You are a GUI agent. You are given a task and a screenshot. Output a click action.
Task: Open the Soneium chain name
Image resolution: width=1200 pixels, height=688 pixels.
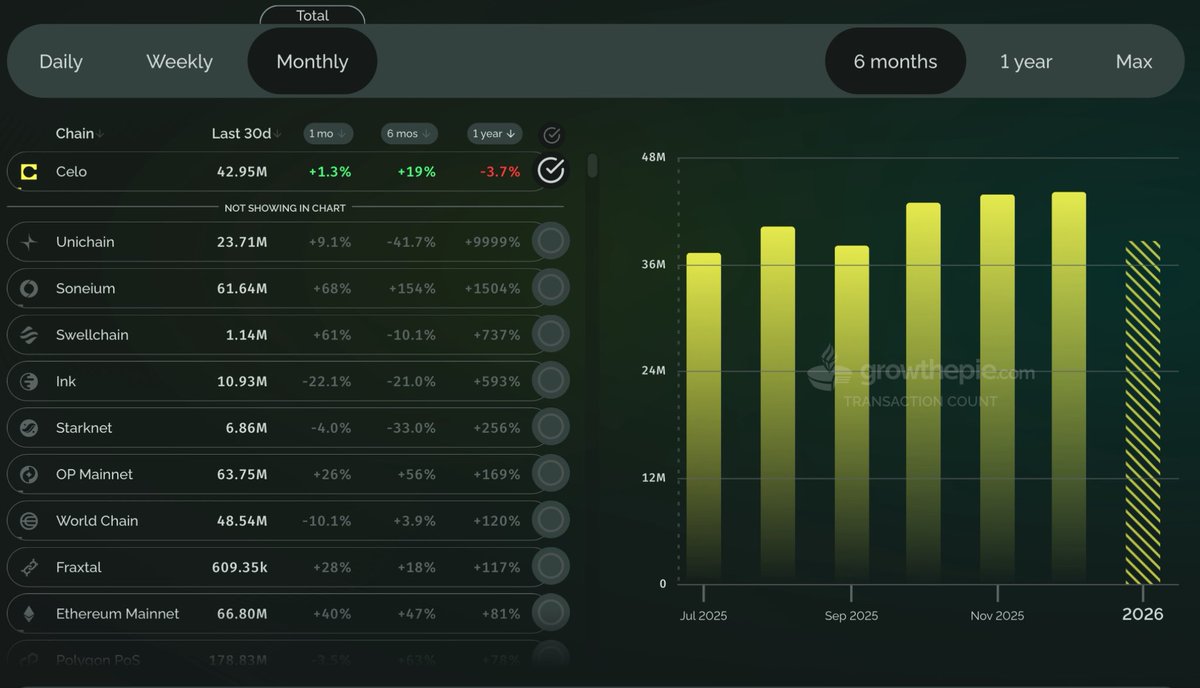coord(85,288)
